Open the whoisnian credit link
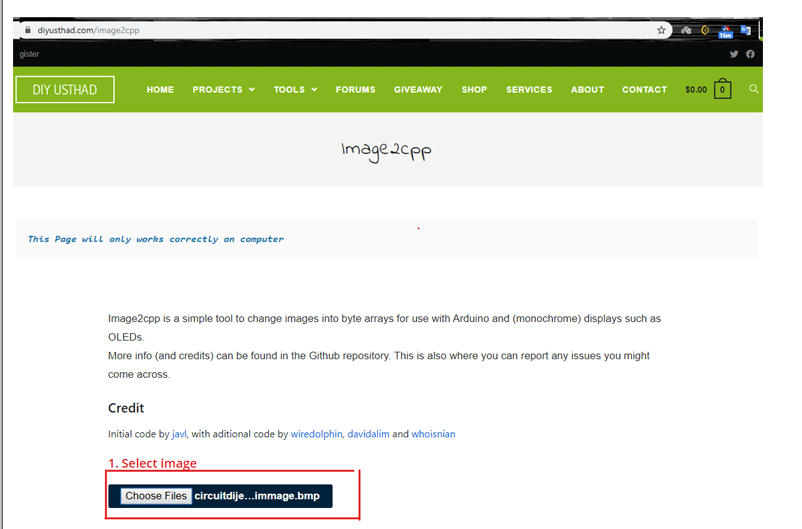The width and height of the screenshot is (802, 529). click(433, 434)
